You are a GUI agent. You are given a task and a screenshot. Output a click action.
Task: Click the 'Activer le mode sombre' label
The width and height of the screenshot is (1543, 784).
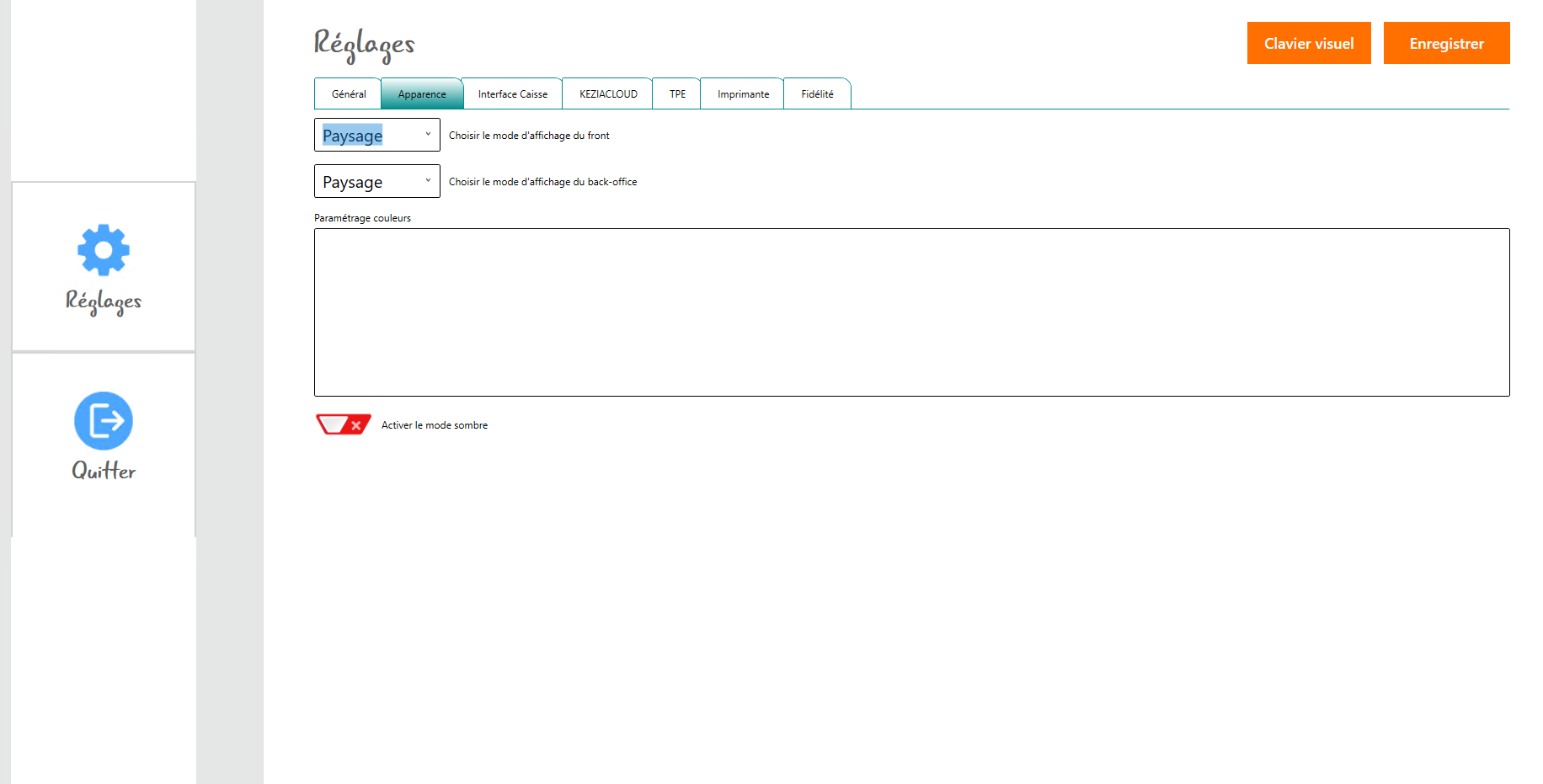(434, 425)
